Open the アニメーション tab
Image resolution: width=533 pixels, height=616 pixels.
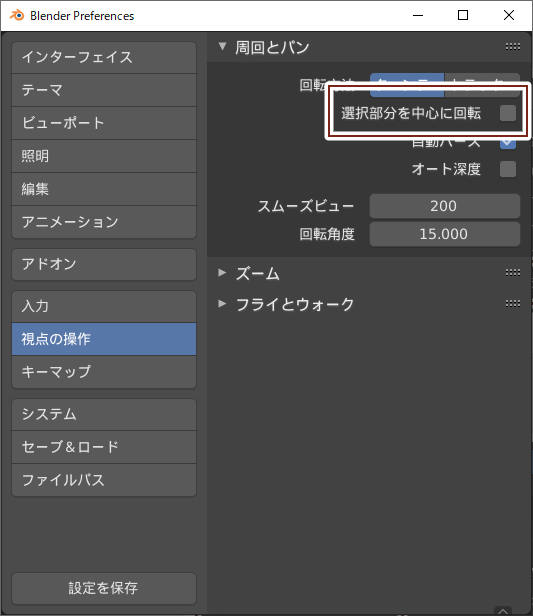pos(104,222)
